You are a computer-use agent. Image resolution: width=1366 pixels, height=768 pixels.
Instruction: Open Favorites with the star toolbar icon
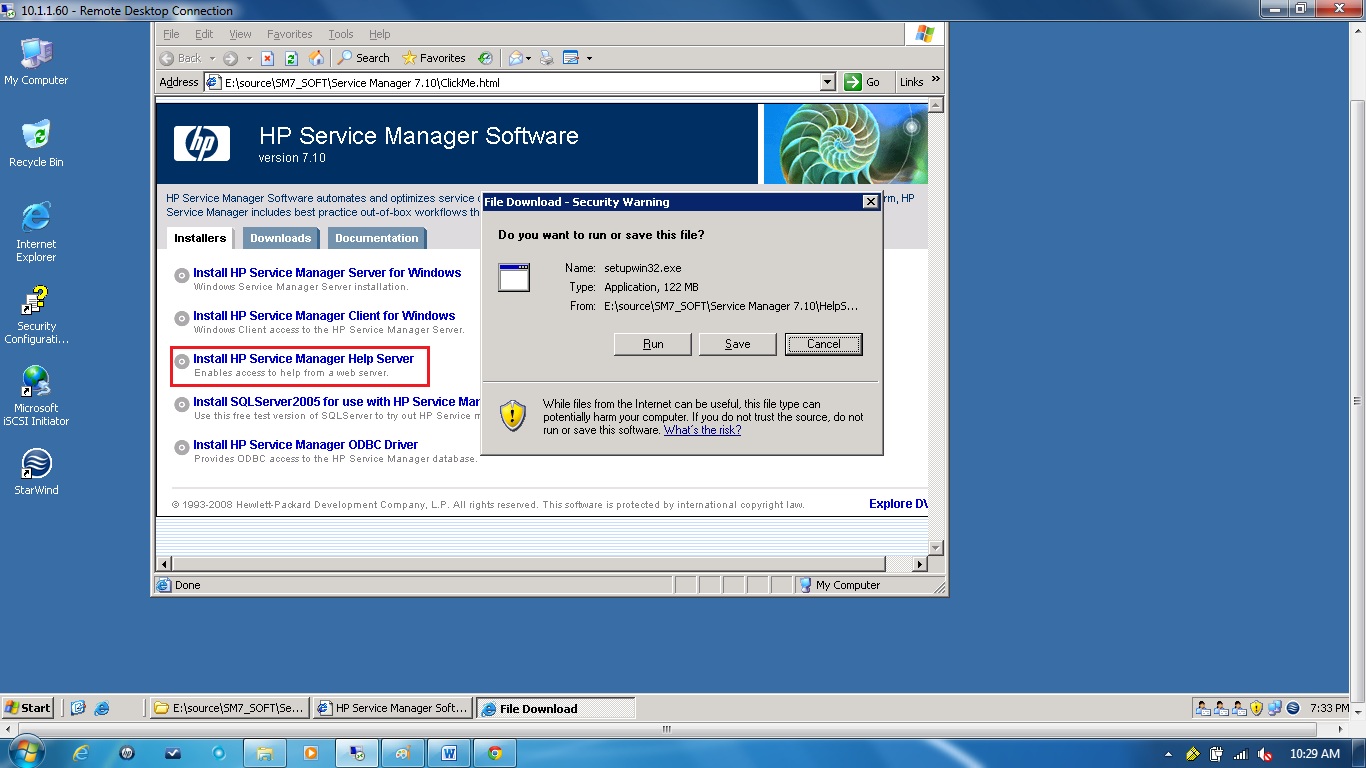[x=434, y=58]
